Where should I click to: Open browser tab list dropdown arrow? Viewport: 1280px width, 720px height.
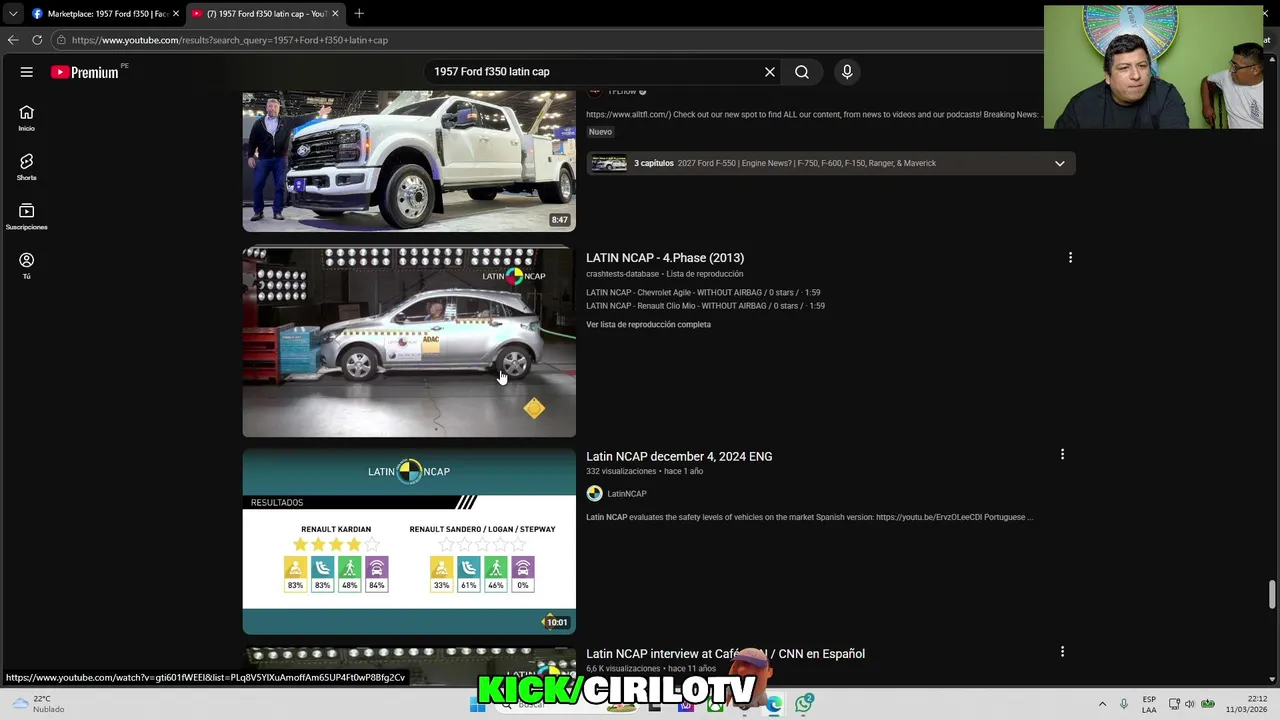[x=12, y=13]
